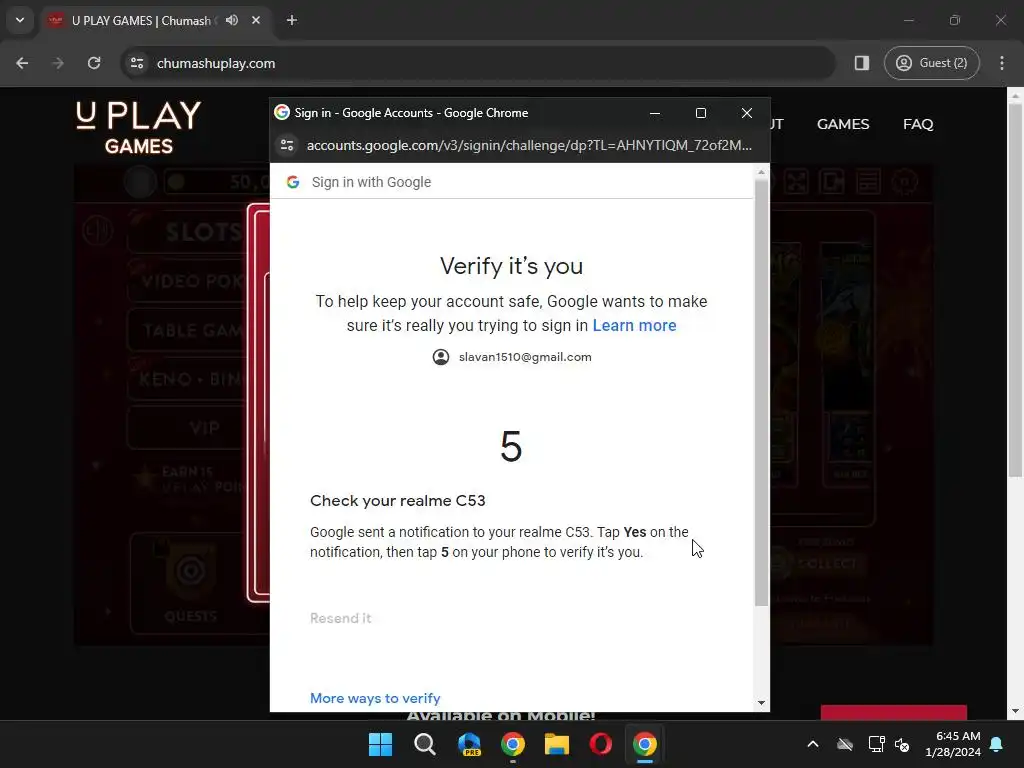This screenshot has width=1024, height=768.
Task: Go forward in main browser
Action: 58,63
